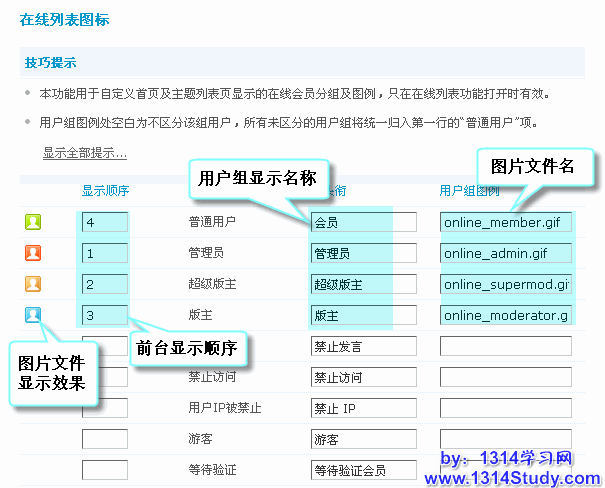The width and height of the screenshot is (605, 488).
Task: Click the 禁止 IP title input
Action: pyautogui.click(x=363, y=408)
